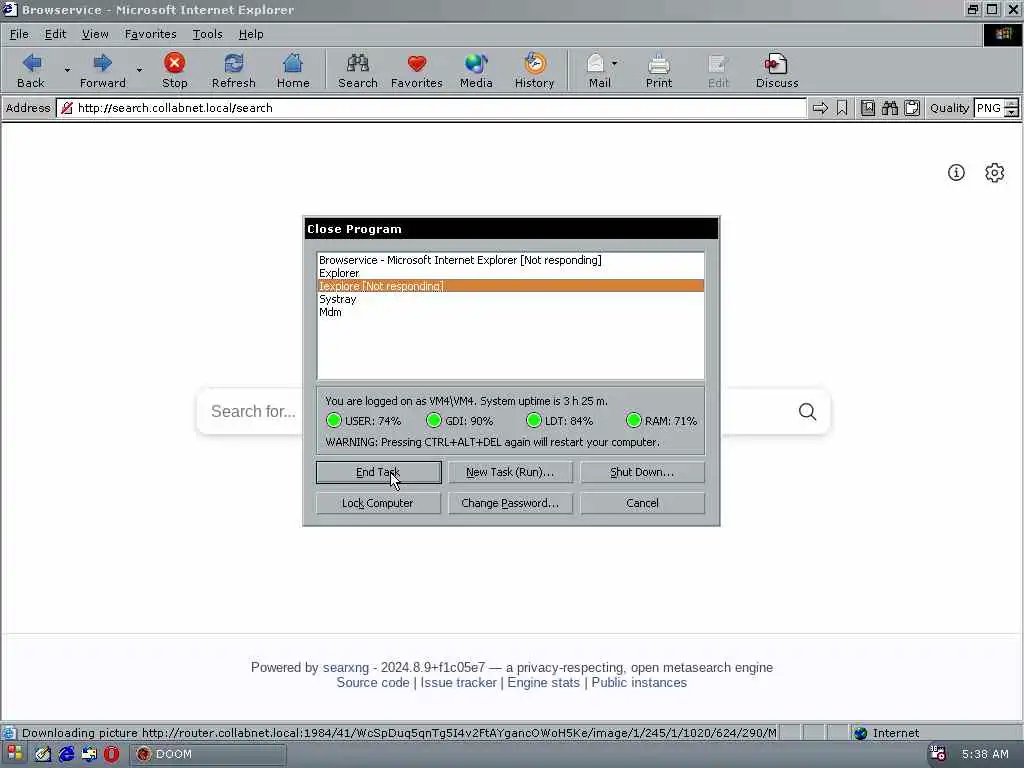
Task: Select Systray in the task list
Action: 511,299
